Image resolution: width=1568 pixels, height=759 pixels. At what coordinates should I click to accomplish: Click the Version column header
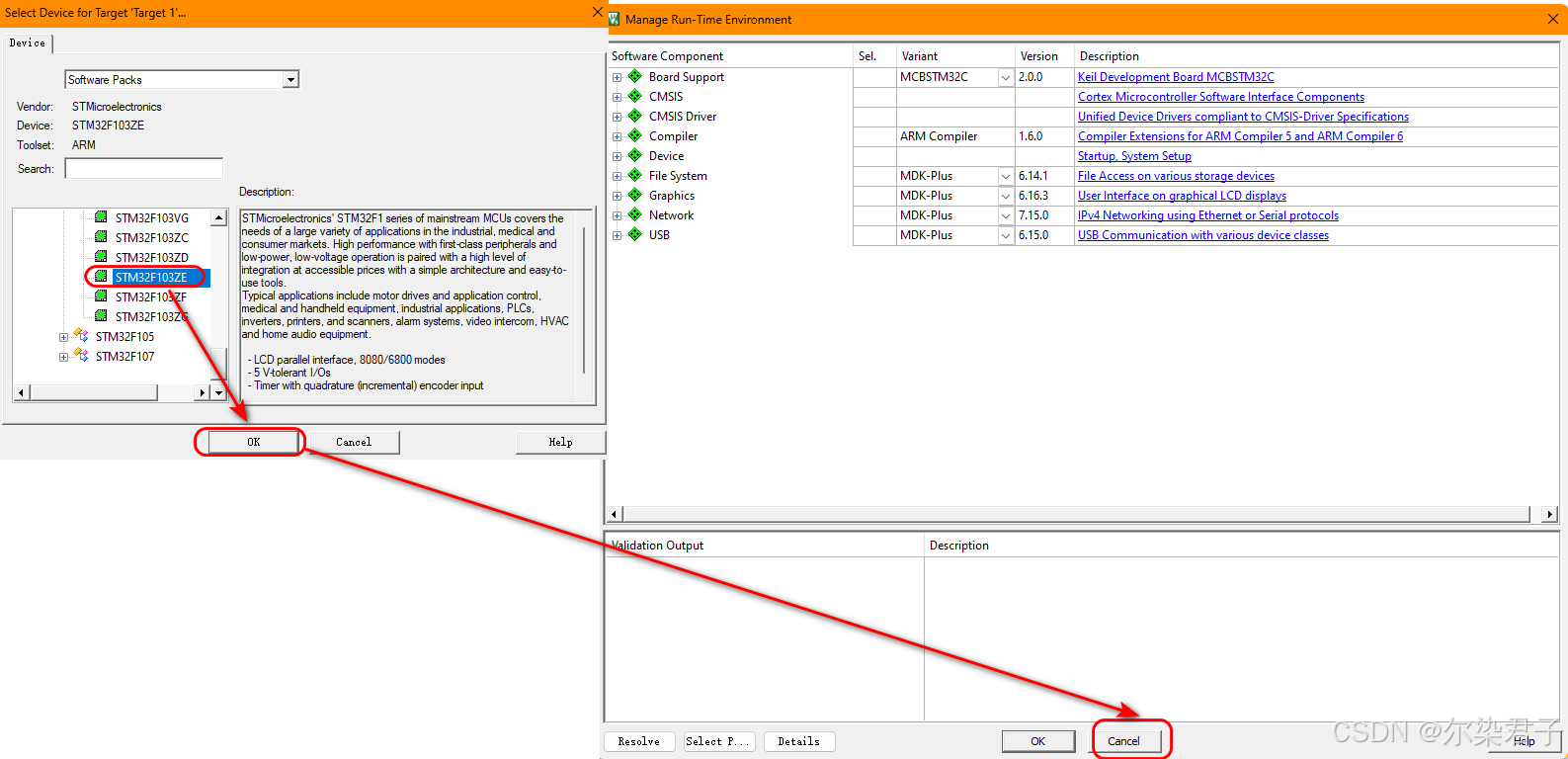[x=1044, y=56]
